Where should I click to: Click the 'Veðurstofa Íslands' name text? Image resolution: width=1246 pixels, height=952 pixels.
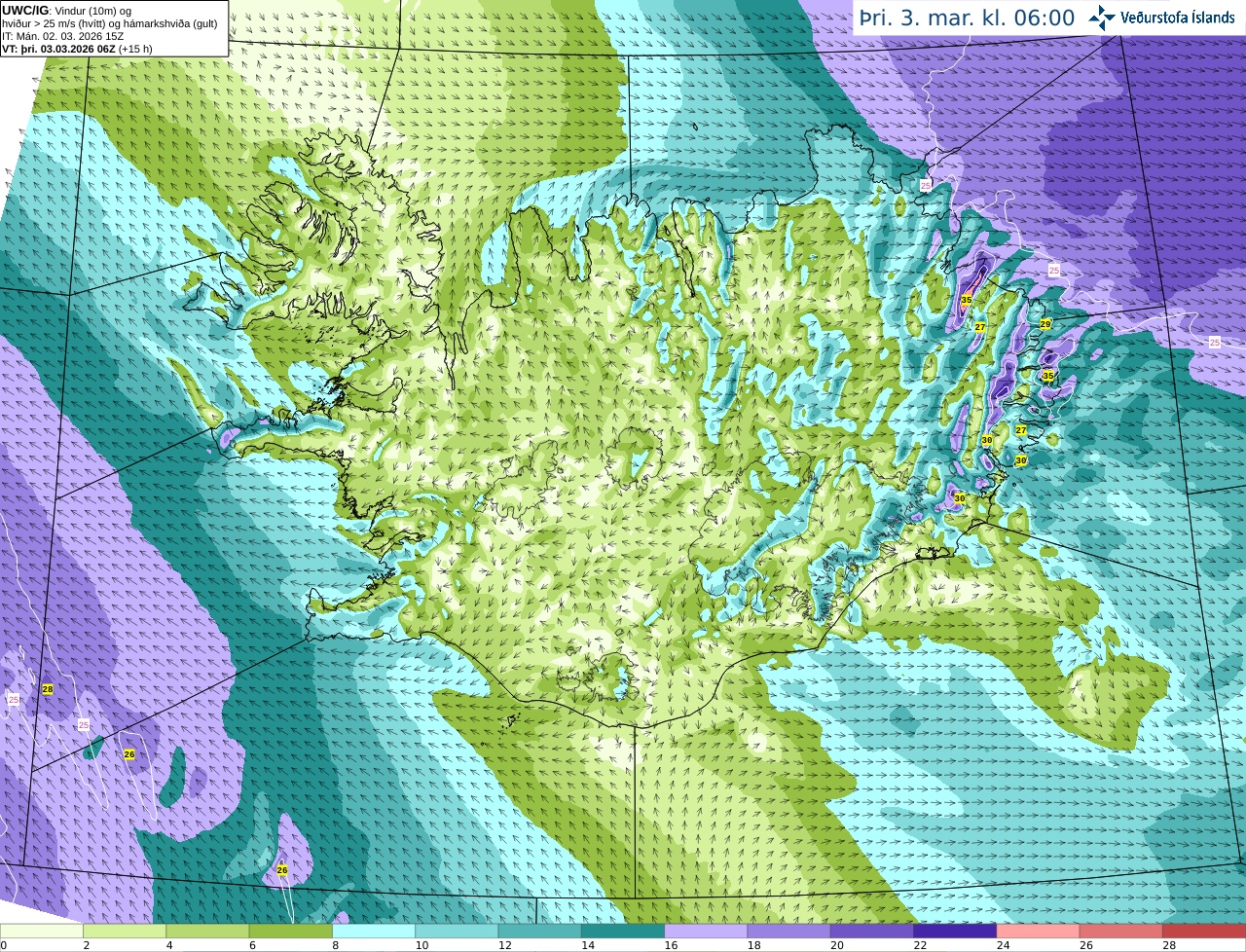1177,18
